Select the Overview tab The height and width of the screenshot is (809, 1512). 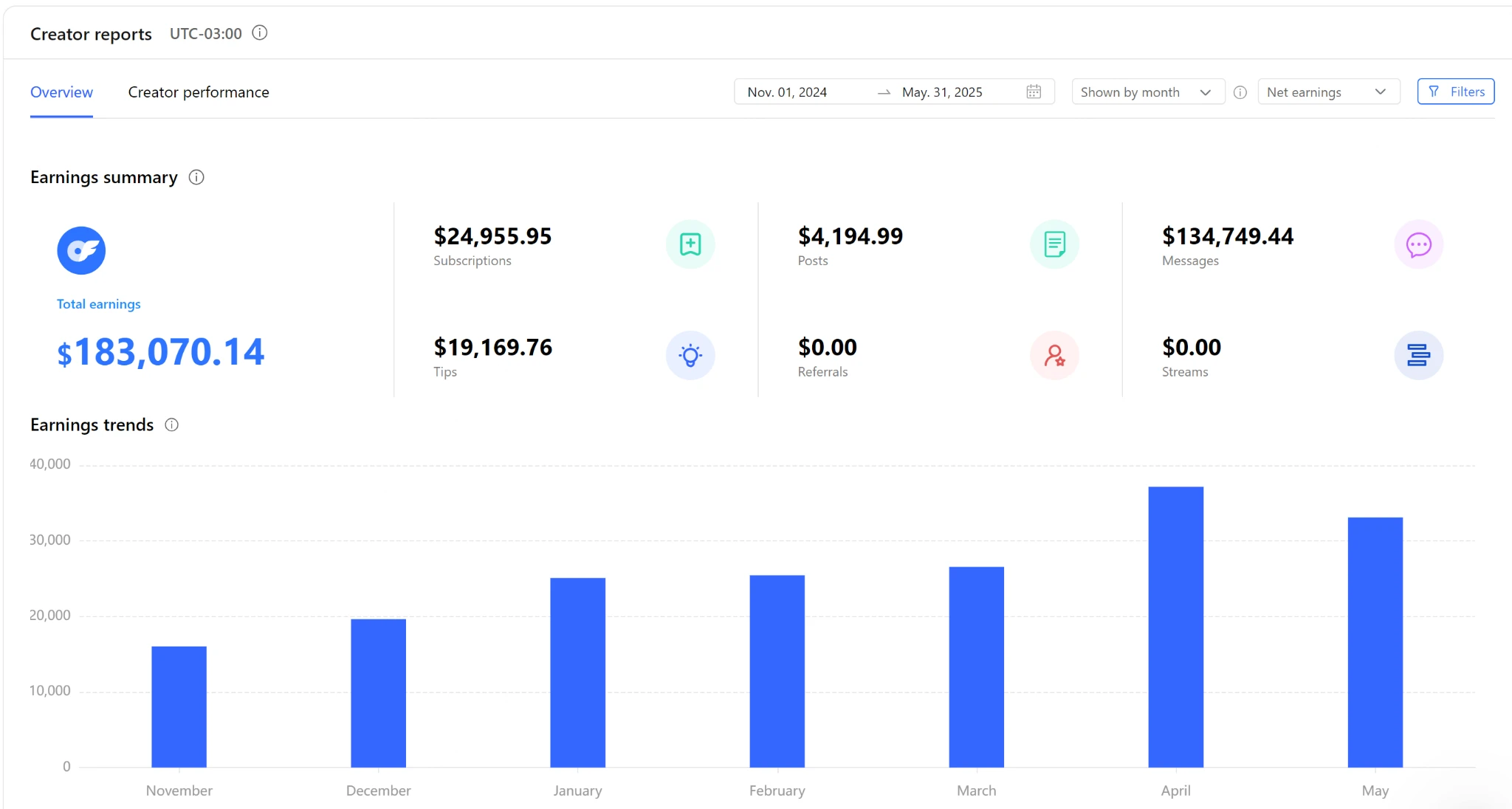61,92
